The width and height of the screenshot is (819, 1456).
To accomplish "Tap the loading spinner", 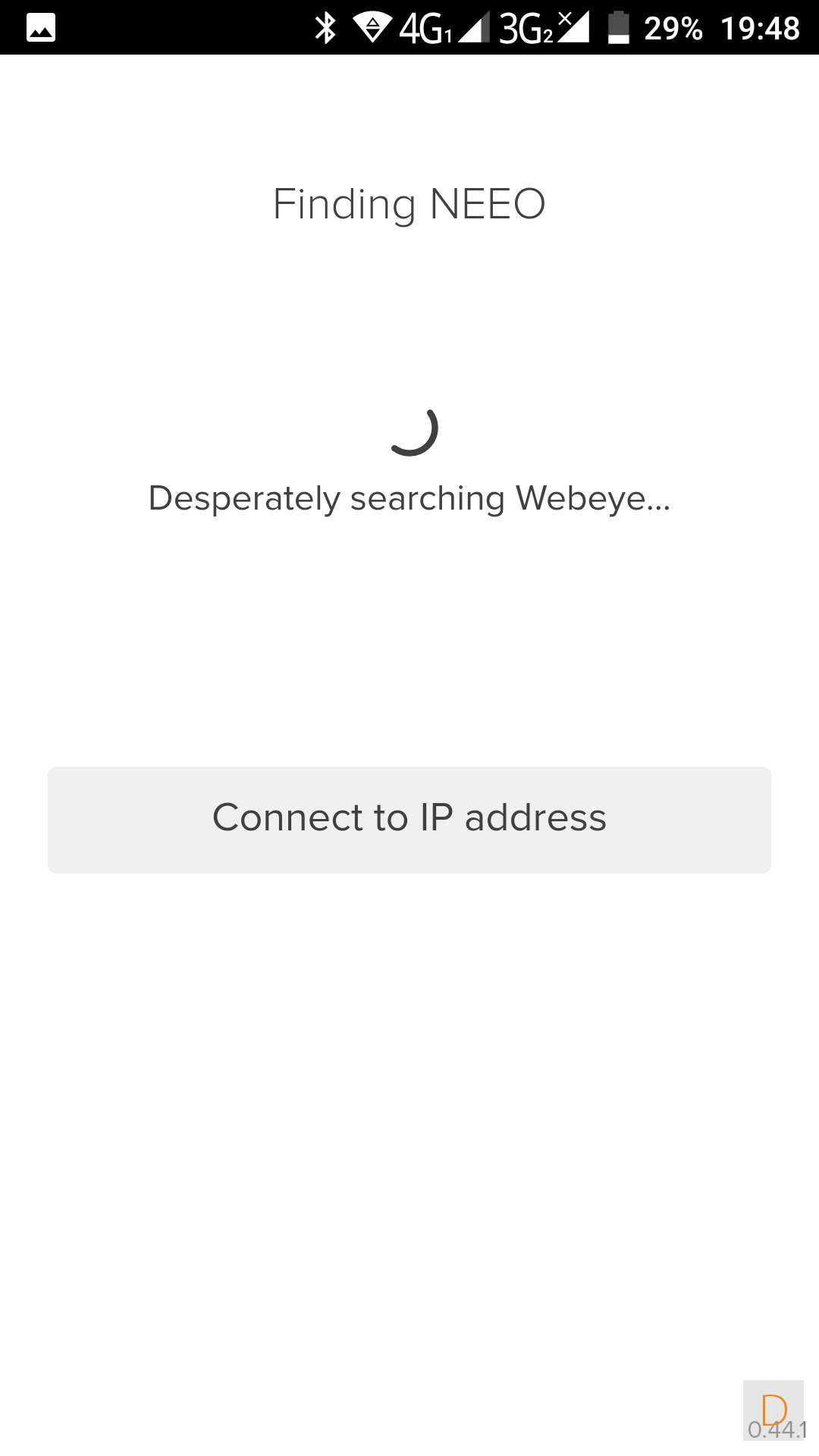I will point(413,431).
